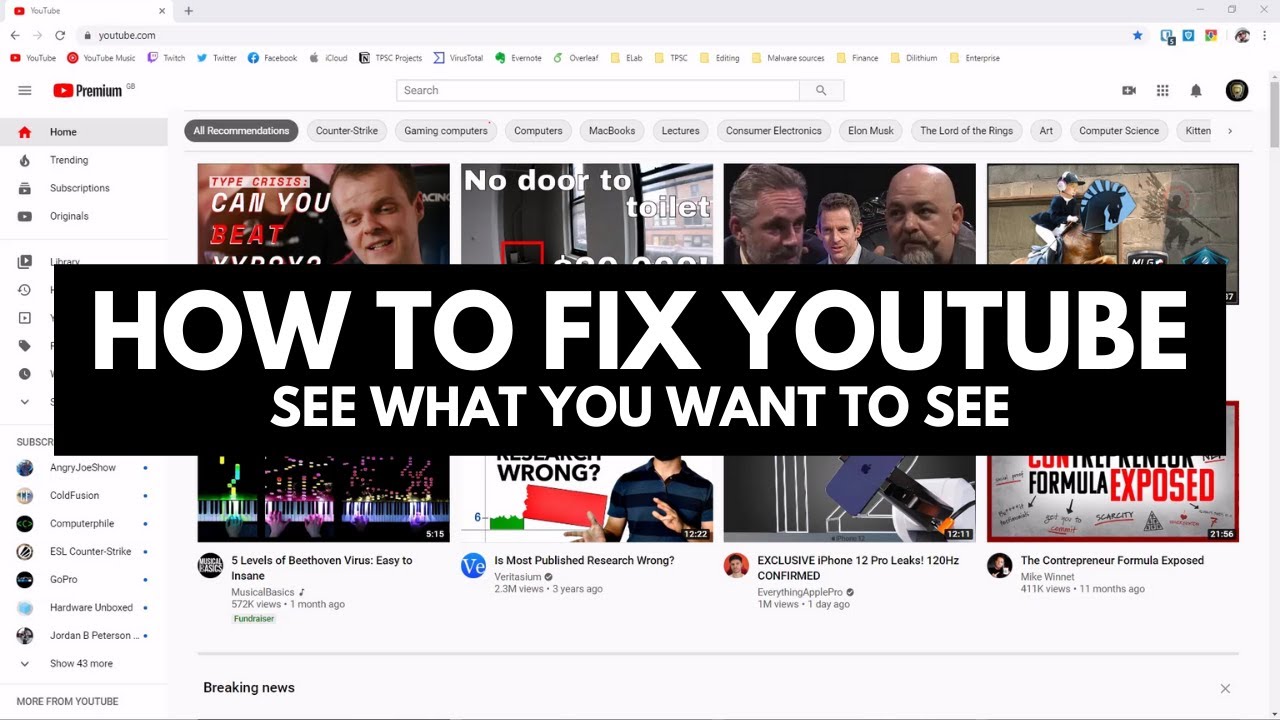The image size is (1280, 720).
Task: Open Editing bookmarks folder
Action: [x=719, y=58]
